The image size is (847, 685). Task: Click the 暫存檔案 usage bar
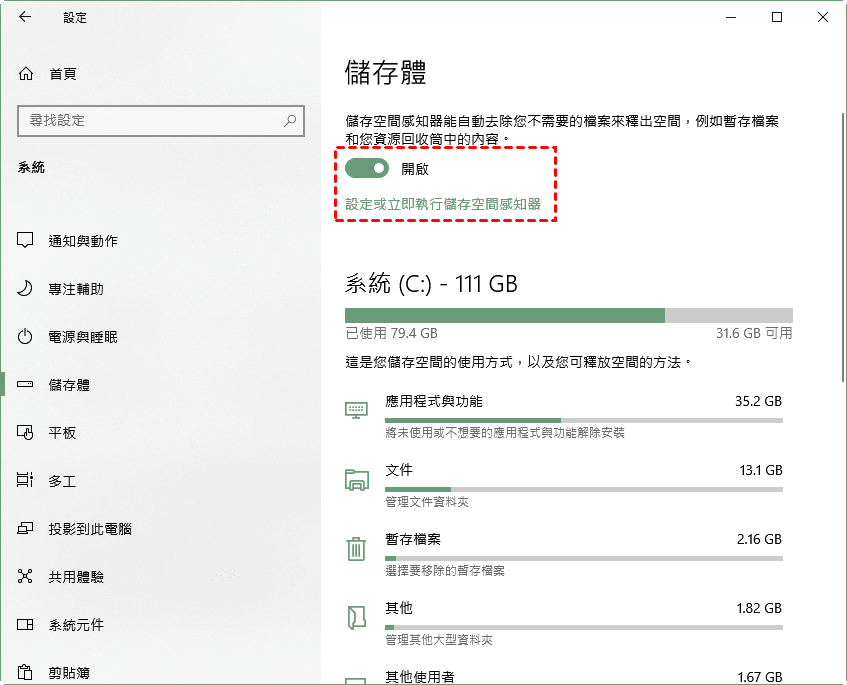(x=584, y=558)
